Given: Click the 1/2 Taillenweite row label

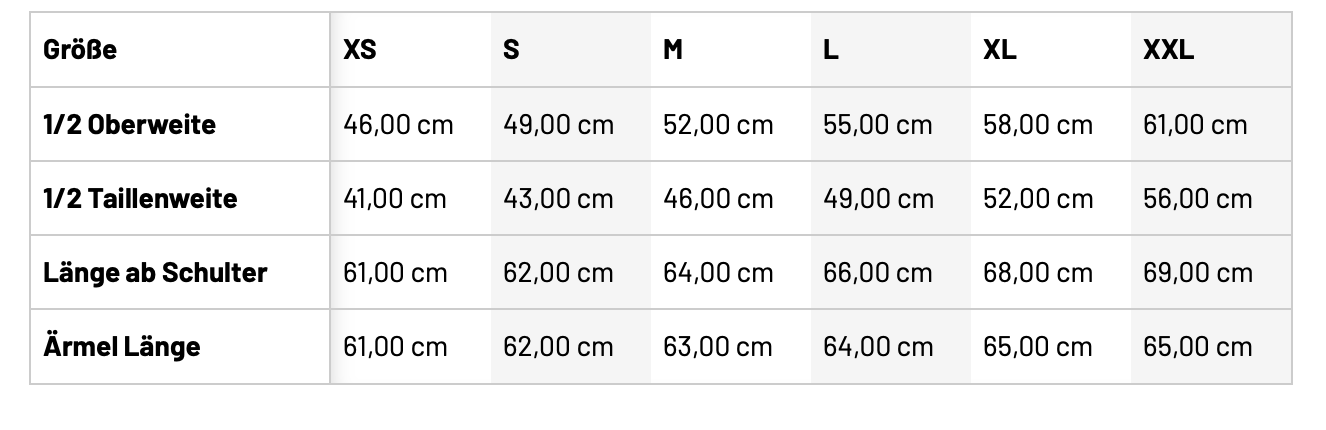Looking at the screenshot, I should [x=140, y=199].
